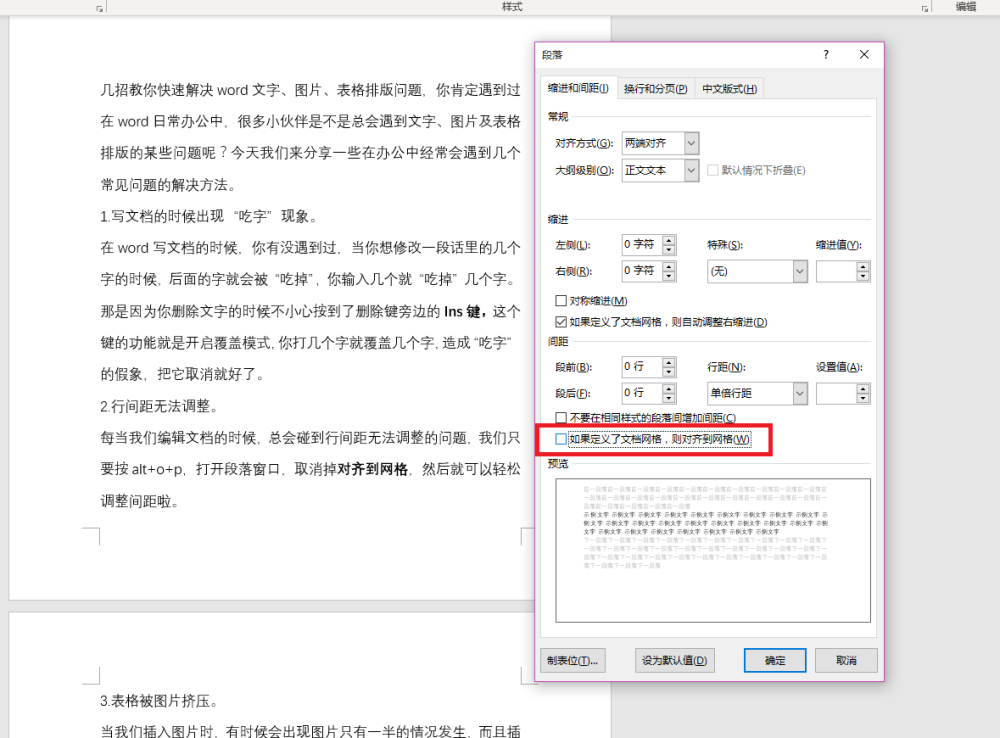Switch to the 换行和分页 tab

pyautogui.click(x=656, y=89)
